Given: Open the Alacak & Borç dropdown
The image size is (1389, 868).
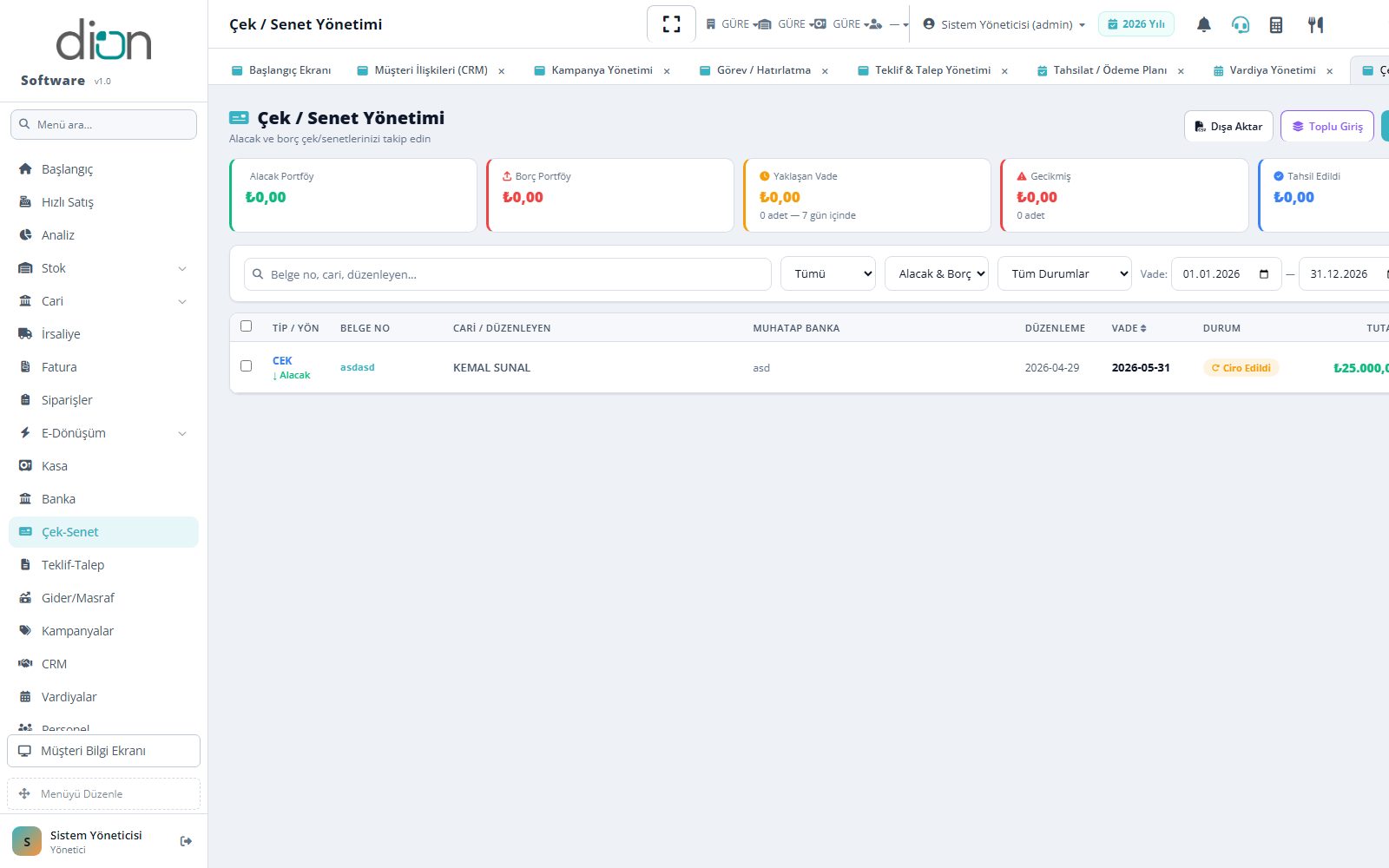Looking at the screenshot, I should coord(937,274).
